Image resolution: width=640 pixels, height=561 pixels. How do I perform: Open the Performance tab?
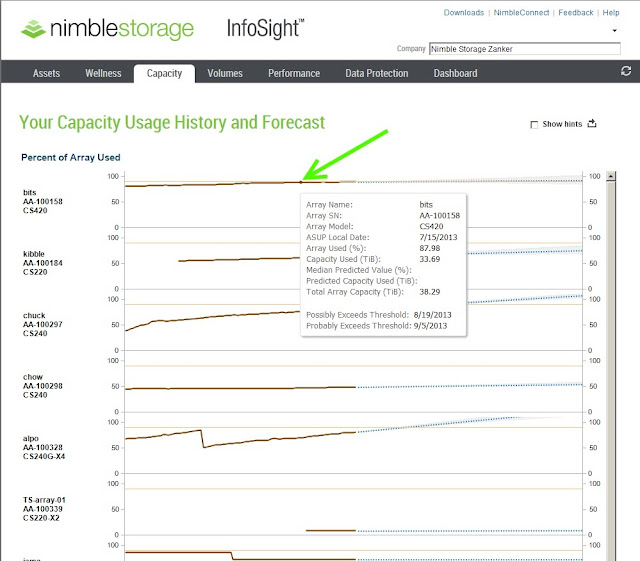pos(294,73)
